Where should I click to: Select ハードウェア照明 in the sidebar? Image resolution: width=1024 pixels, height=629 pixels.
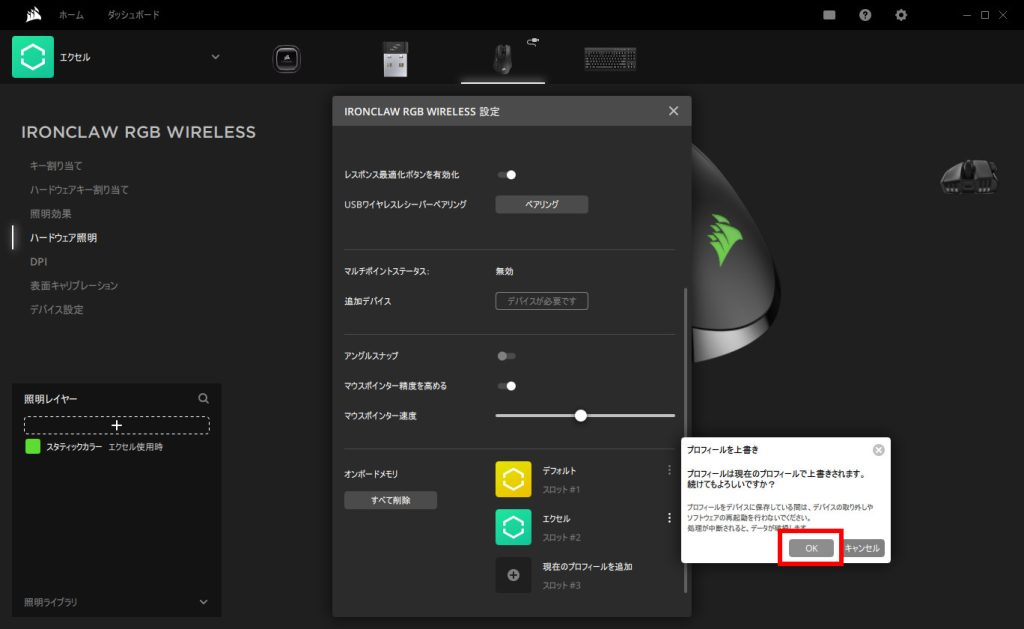pyautogui.click(x=63, y=238)
